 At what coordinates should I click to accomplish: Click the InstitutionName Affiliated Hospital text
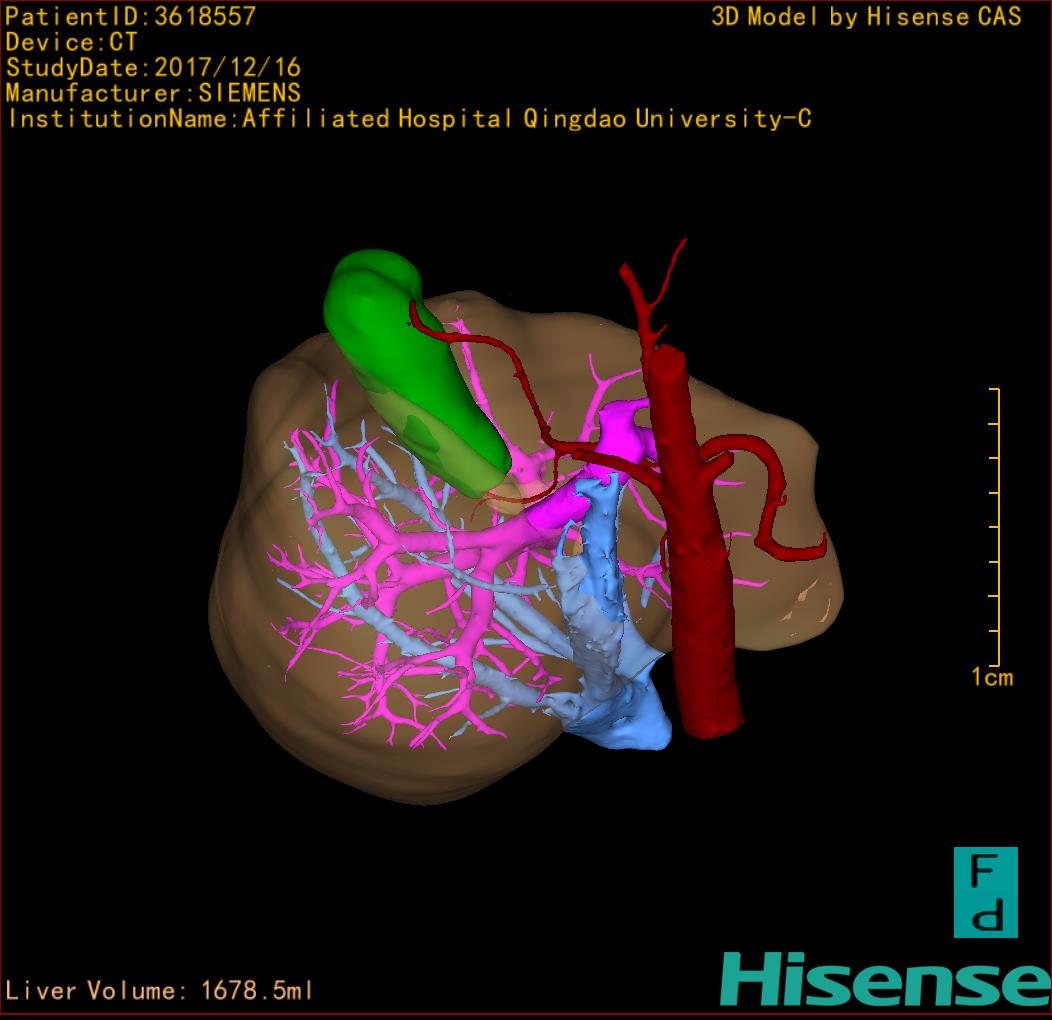[x=409, y=119]
